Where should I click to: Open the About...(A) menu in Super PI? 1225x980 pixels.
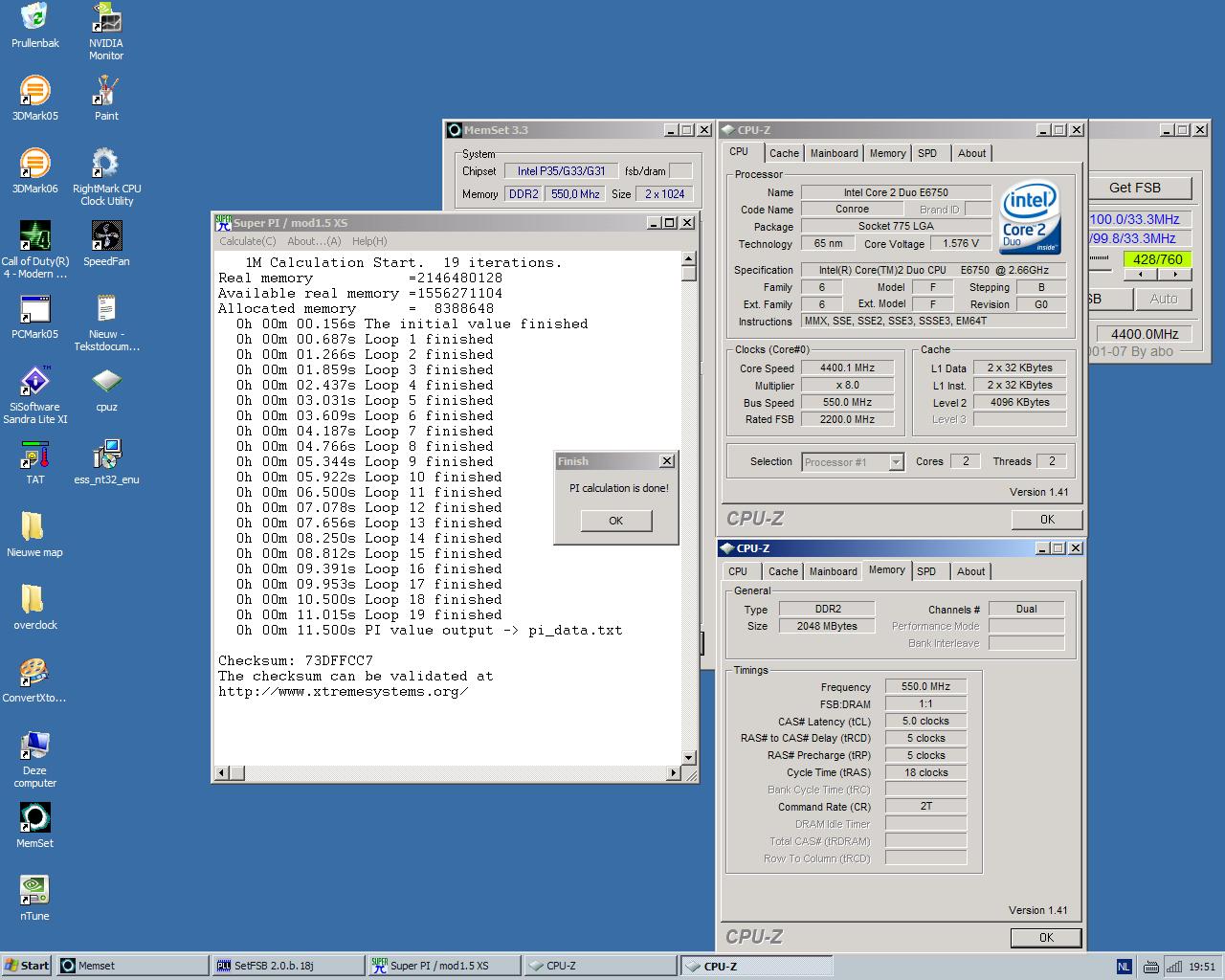314,241
